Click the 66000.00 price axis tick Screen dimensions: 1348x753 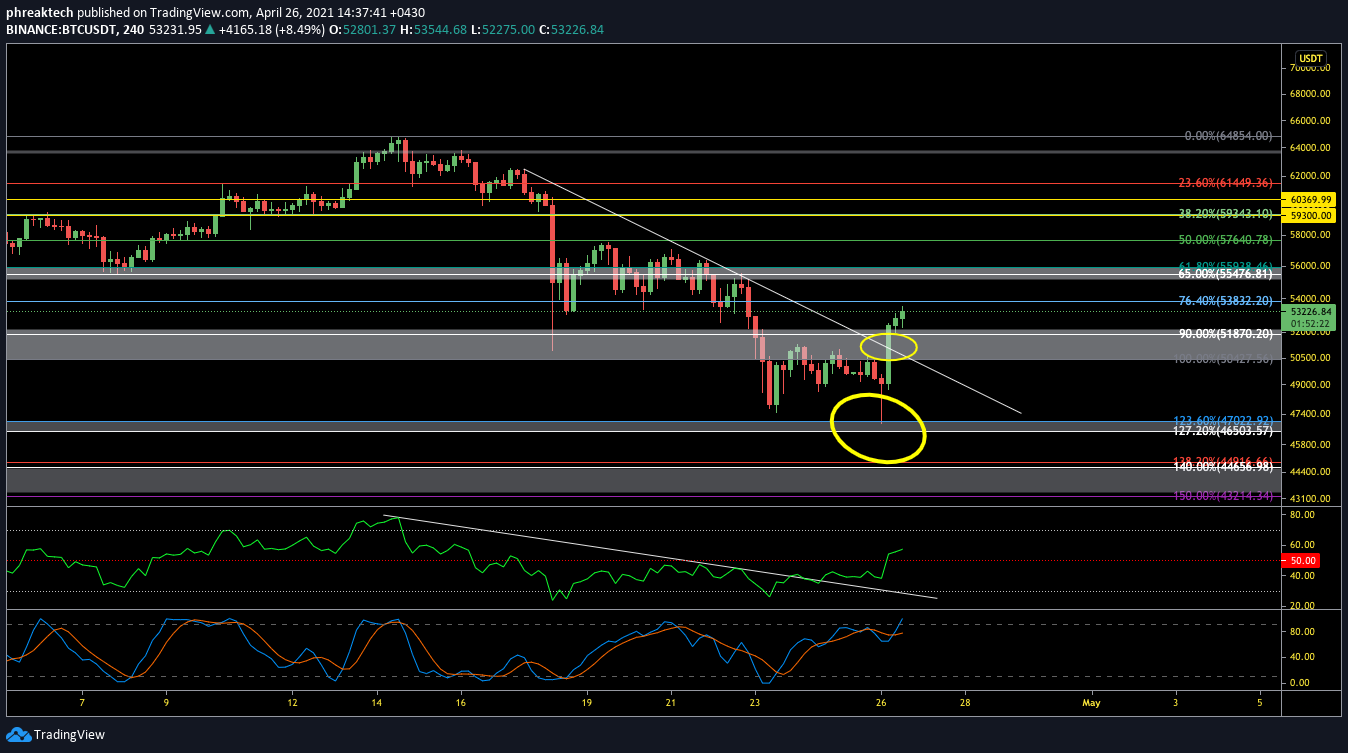click(x=1310, y=120)
